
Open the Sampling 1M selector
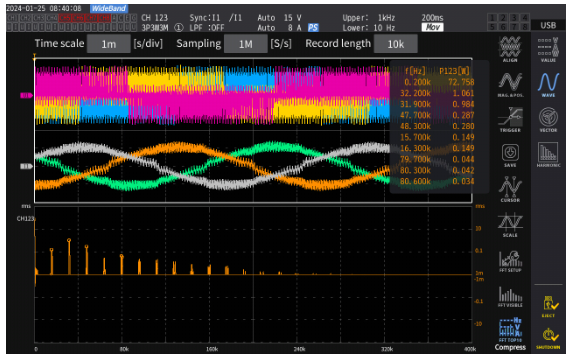245,44
